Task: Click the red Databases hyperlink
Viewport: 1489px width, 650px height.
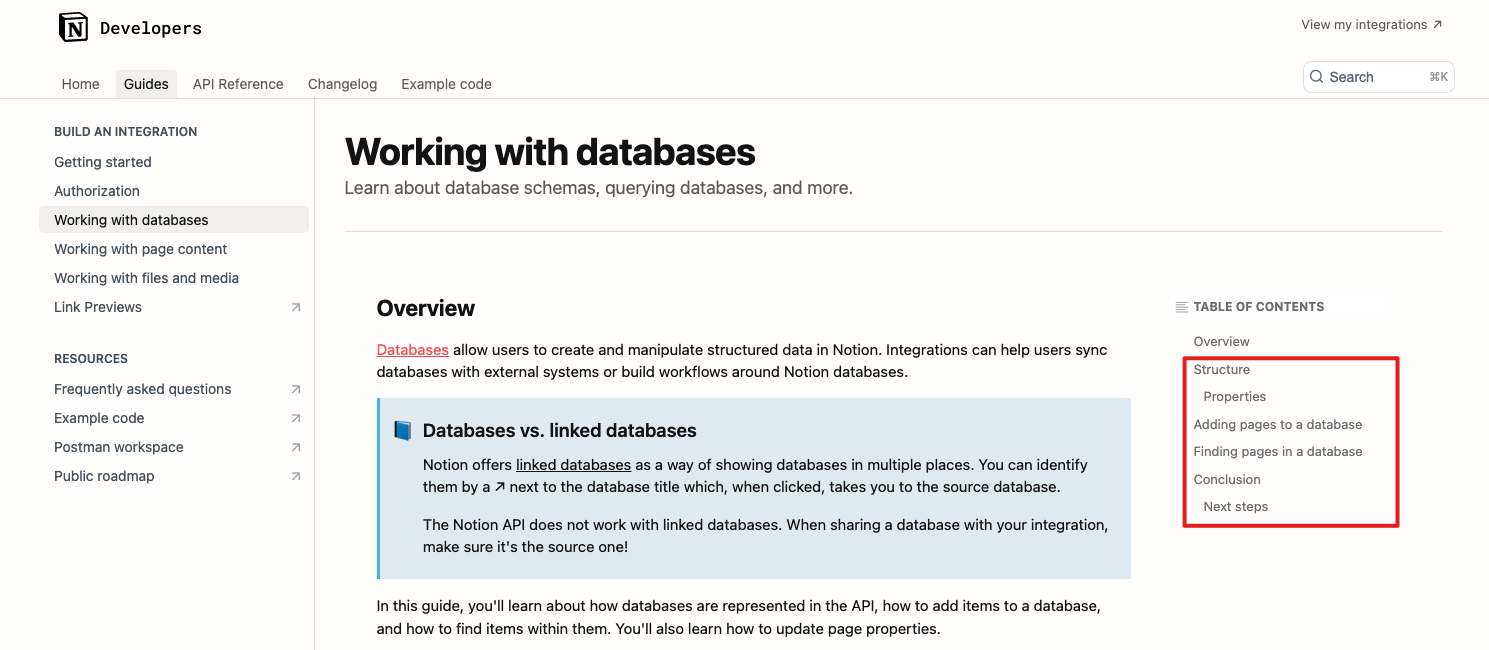Action: (412, 350)
